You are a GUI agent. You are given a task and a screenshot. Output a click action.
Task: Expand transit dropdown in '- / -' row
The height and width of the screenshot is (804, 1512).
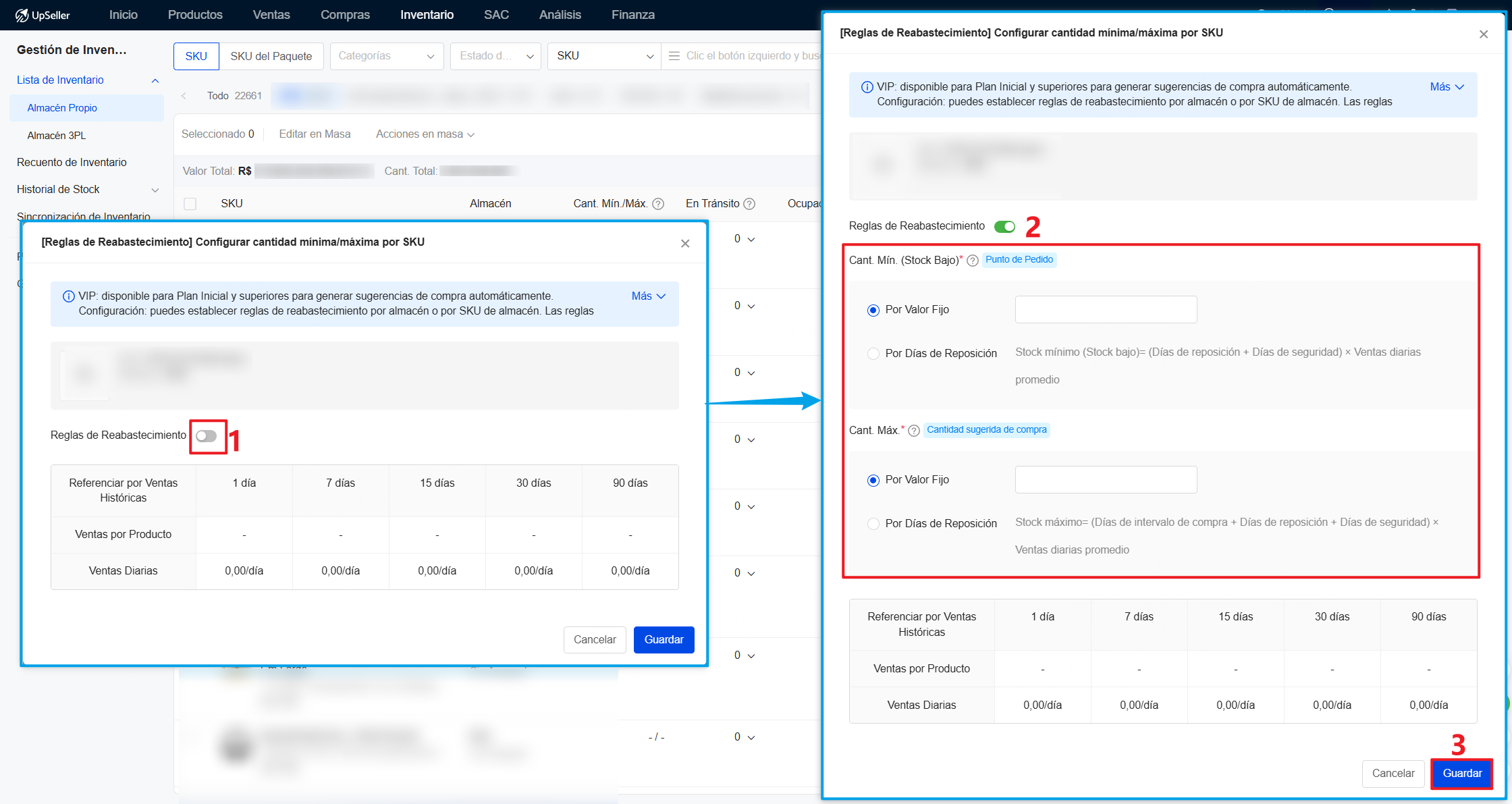point(751,737)
